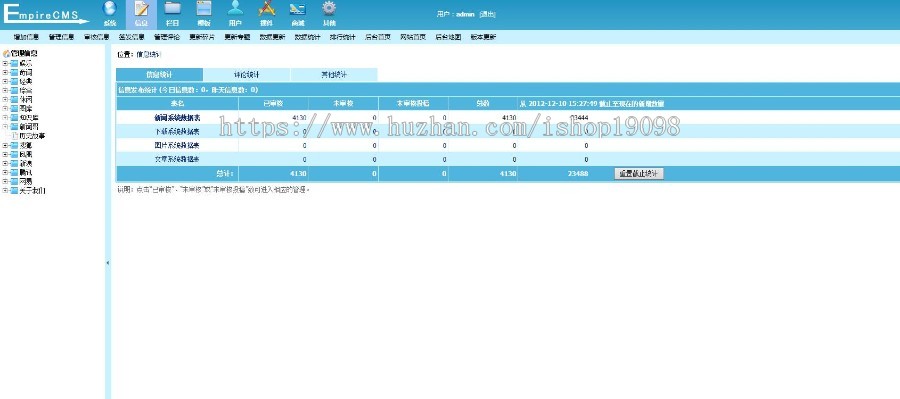Open 更新碎片 in the submenu bar
The image size is (900, 399).
pos(202,37)
